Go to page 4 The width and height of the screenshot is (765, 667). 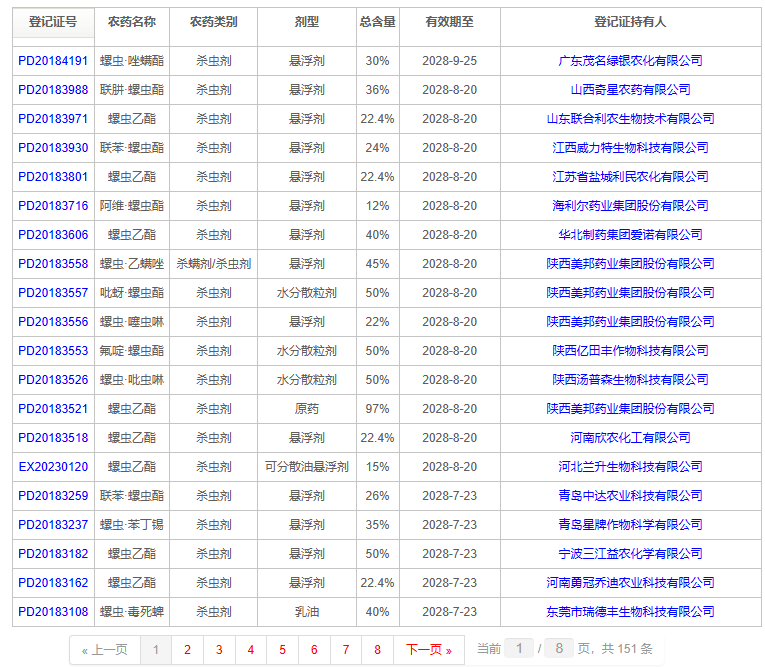point(251,650)
